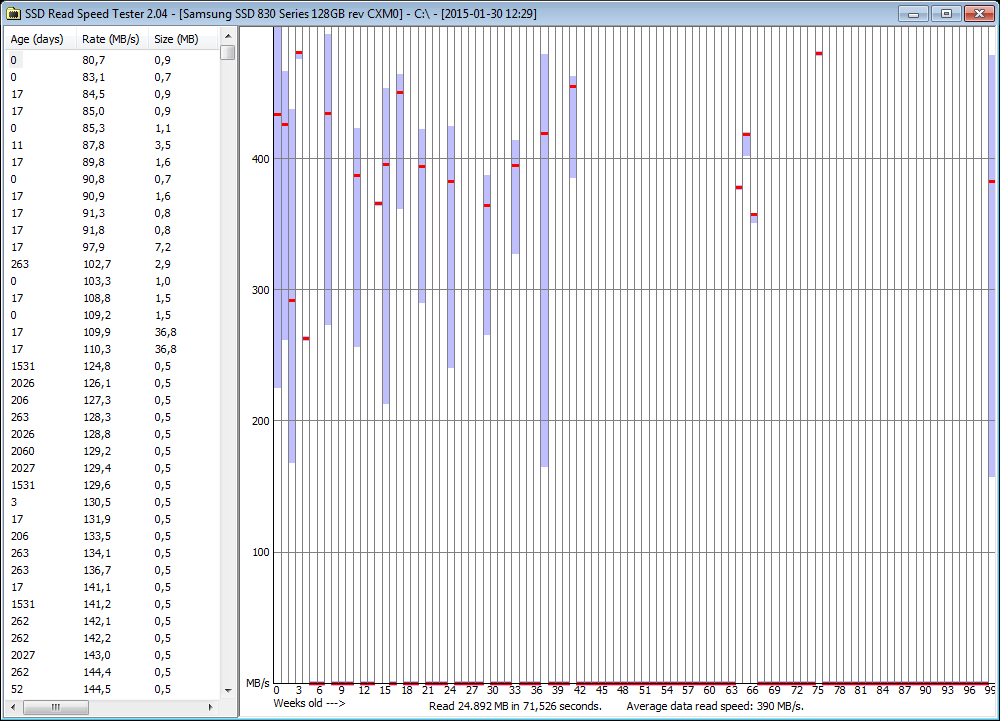Viewport: 1000px width, 721px height.
Task: Select the row with rate 129,6
Action: click(x=112, y=485)
